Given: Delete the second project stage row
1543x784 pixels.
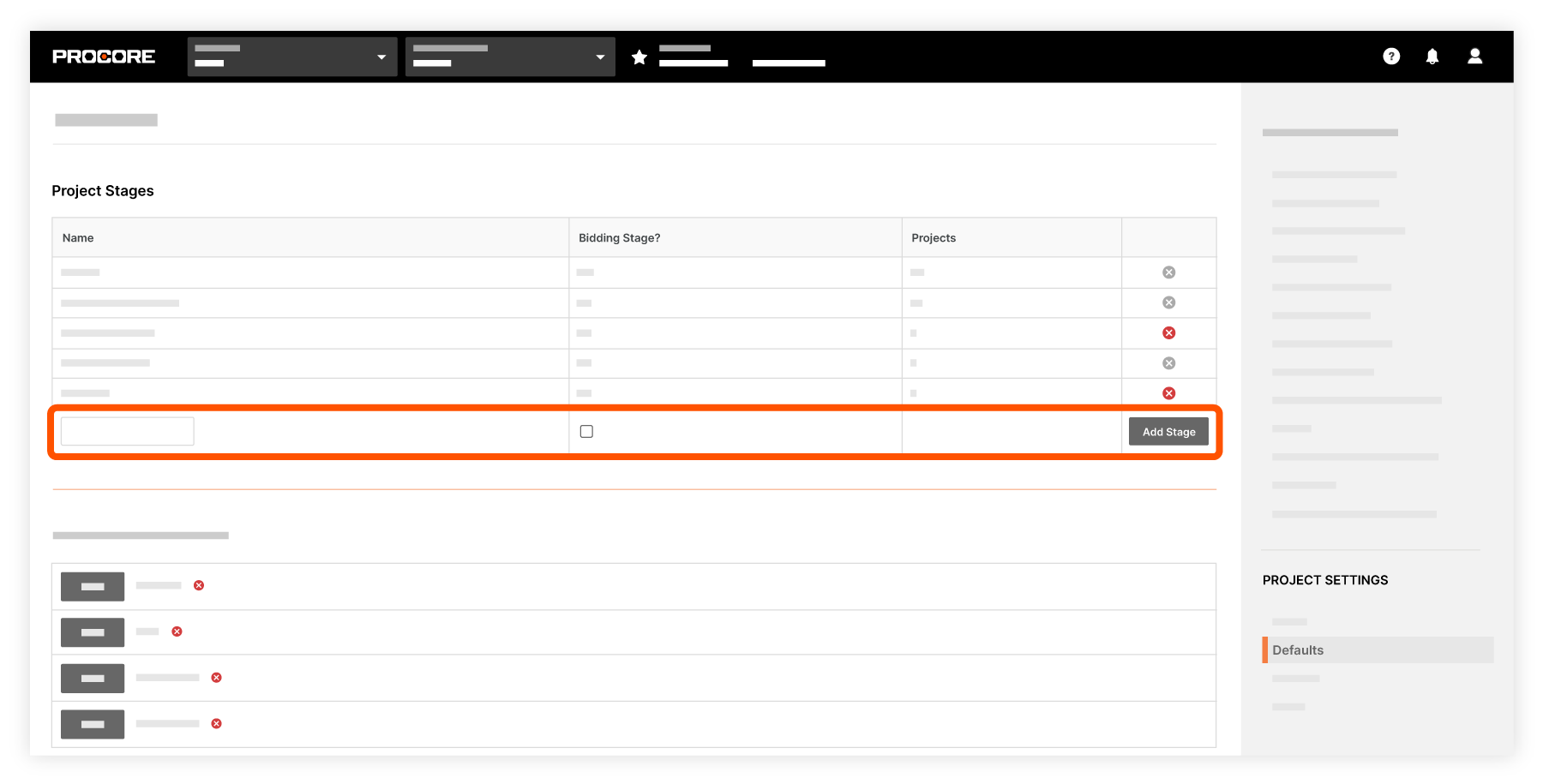Looking at the screenshot, I should point(1168,302).
